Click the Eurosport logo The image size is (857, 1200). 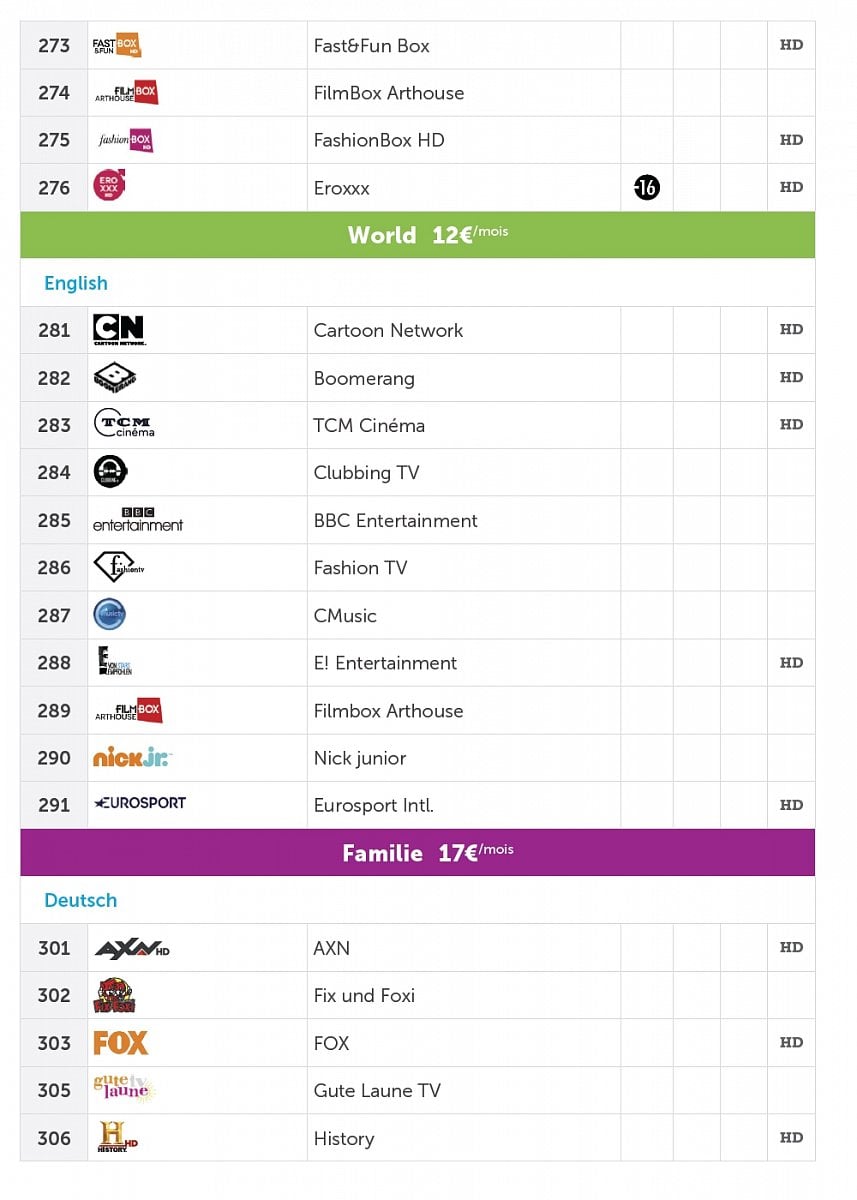click(x=139, y=804)
